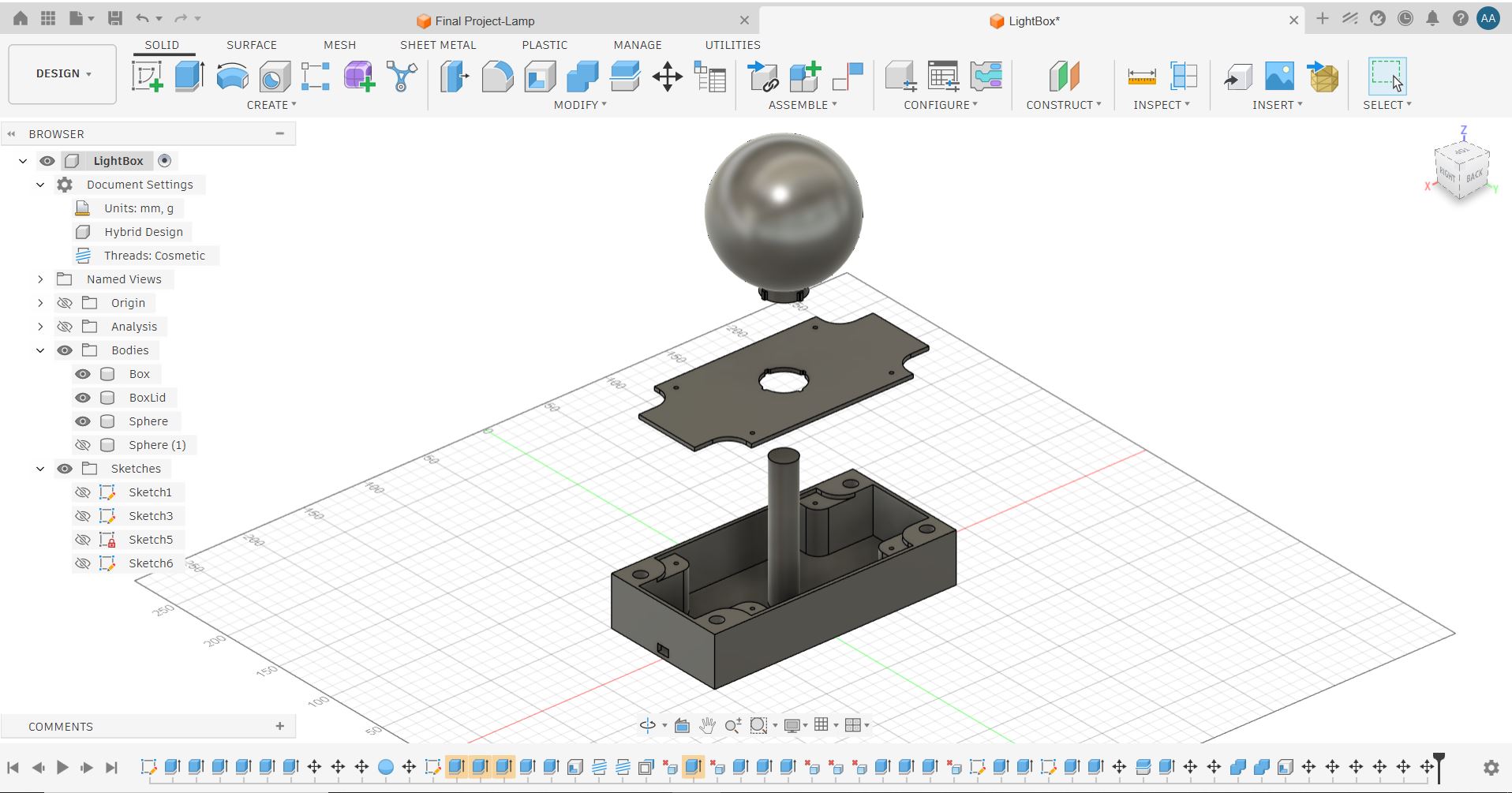Switch to the PLASTIC tab
The height and width of the screenshot is (793, 1512).
click(545, 45)
